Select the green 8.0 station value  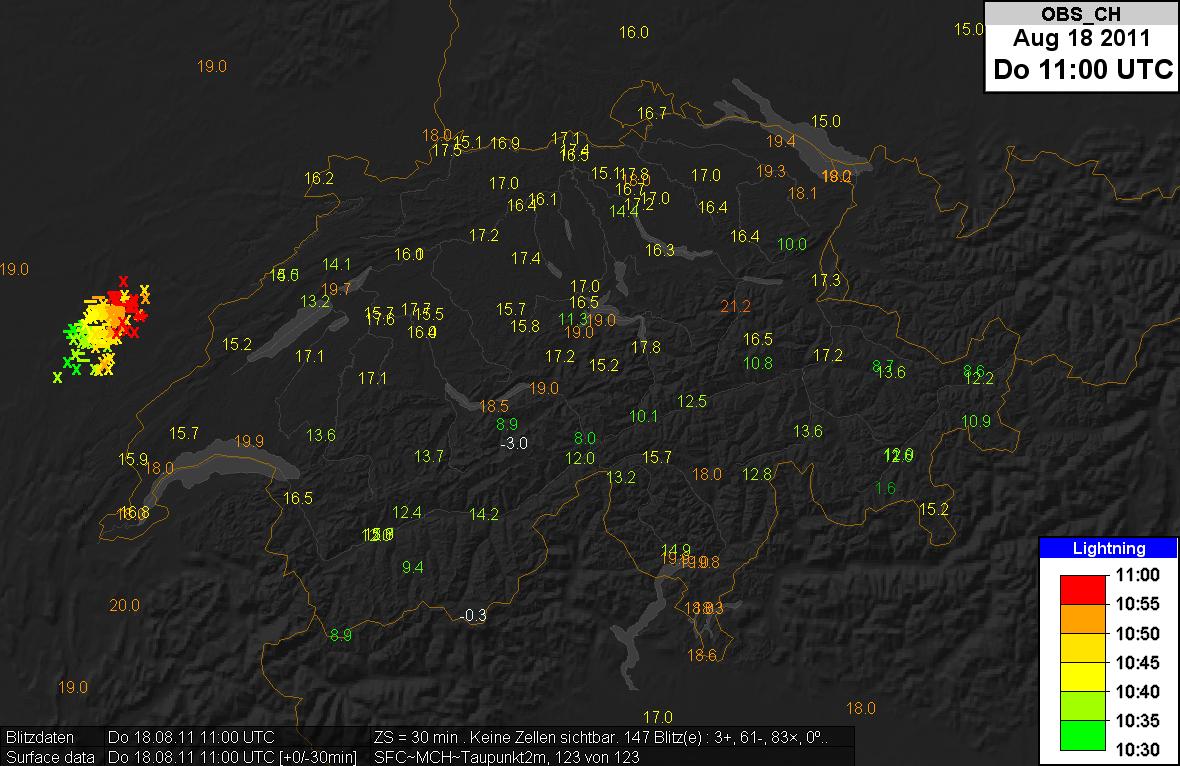pyautogui.click(x=585, y=438)
